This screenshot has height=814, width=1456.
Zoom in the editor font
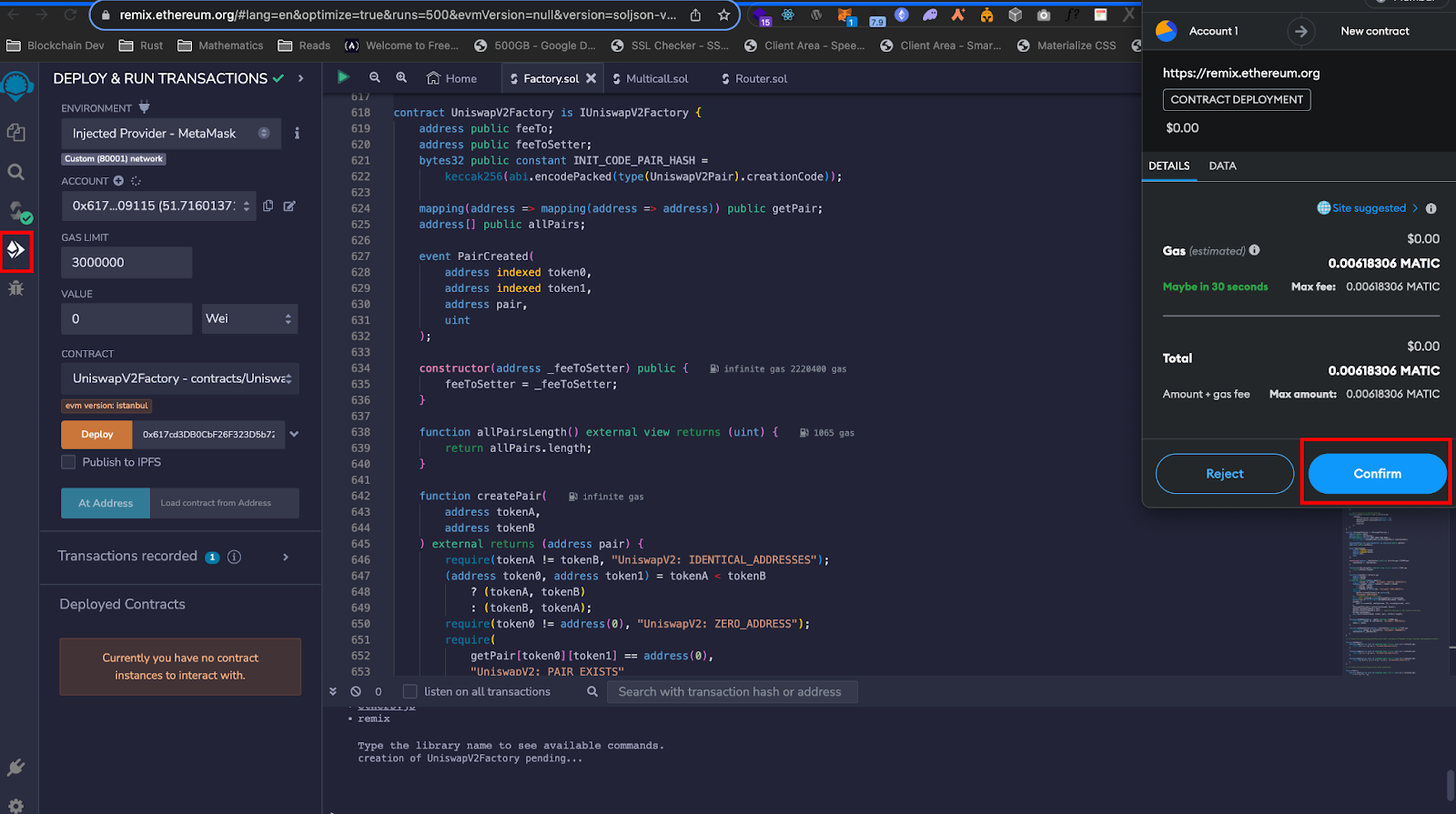tap(401, 78)
